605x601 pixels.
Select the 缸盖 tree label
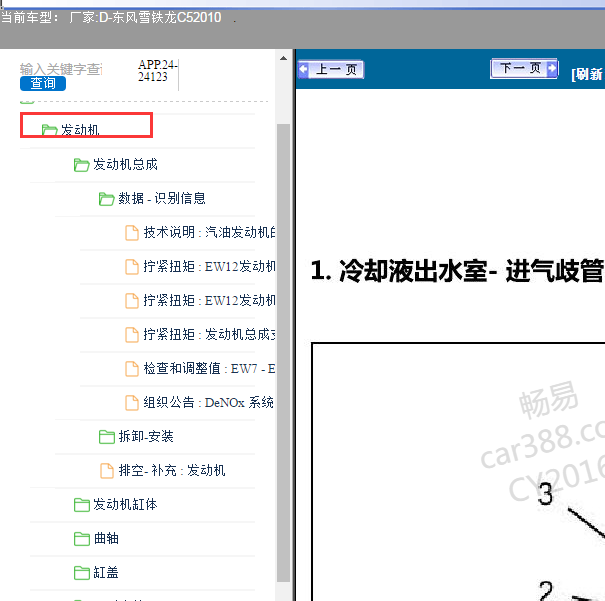coord(106,572)
